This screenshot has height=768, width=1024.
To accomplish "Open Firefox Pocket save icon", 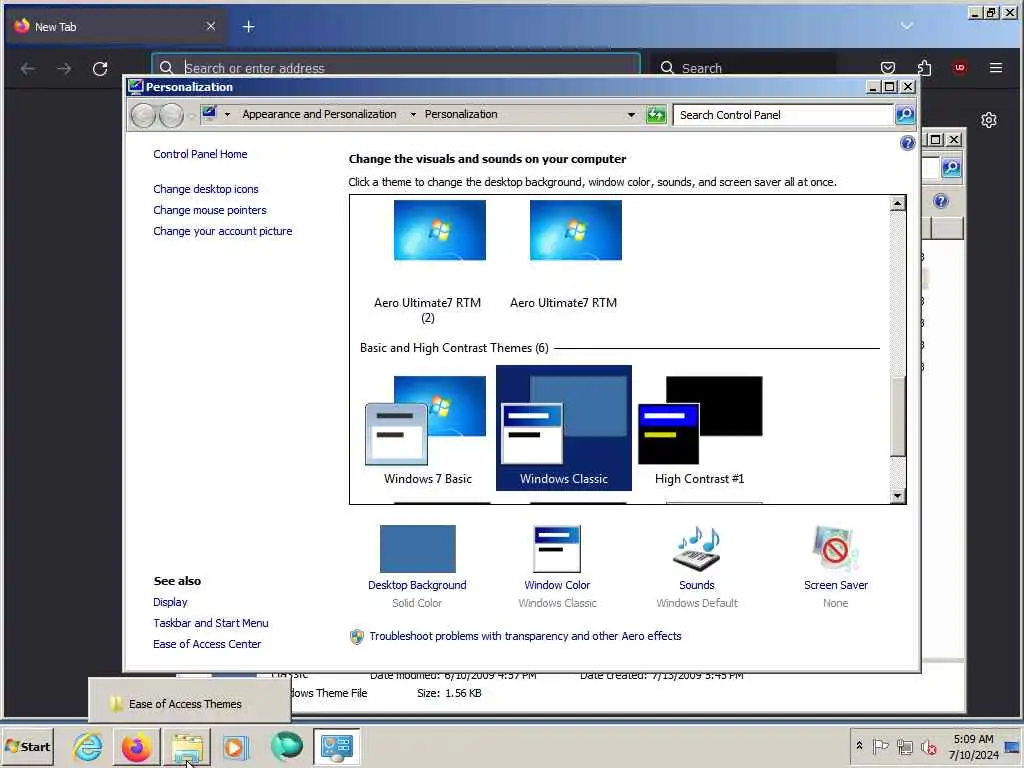I will pos(888,68).
